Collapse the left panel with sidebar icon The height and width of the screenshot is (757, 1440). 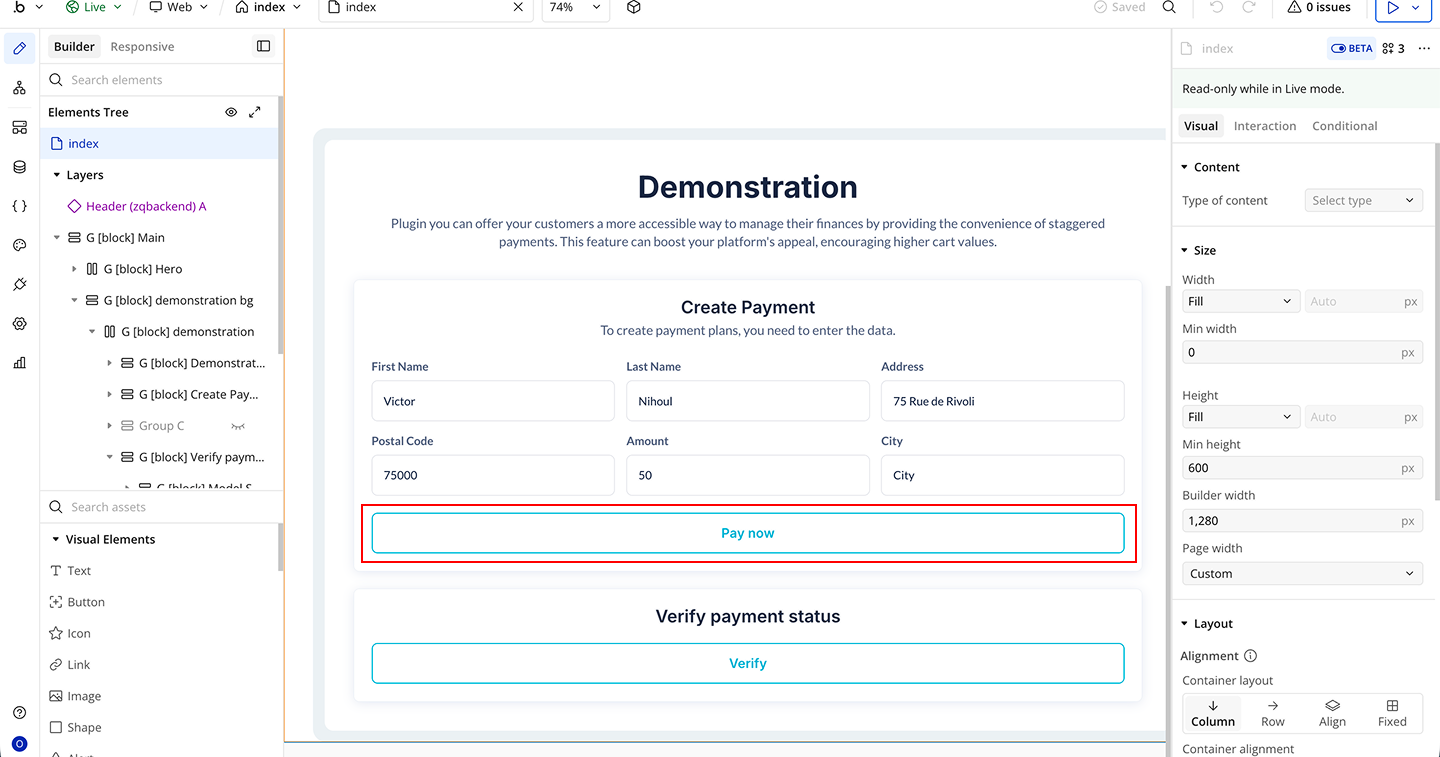pos(263,46)
